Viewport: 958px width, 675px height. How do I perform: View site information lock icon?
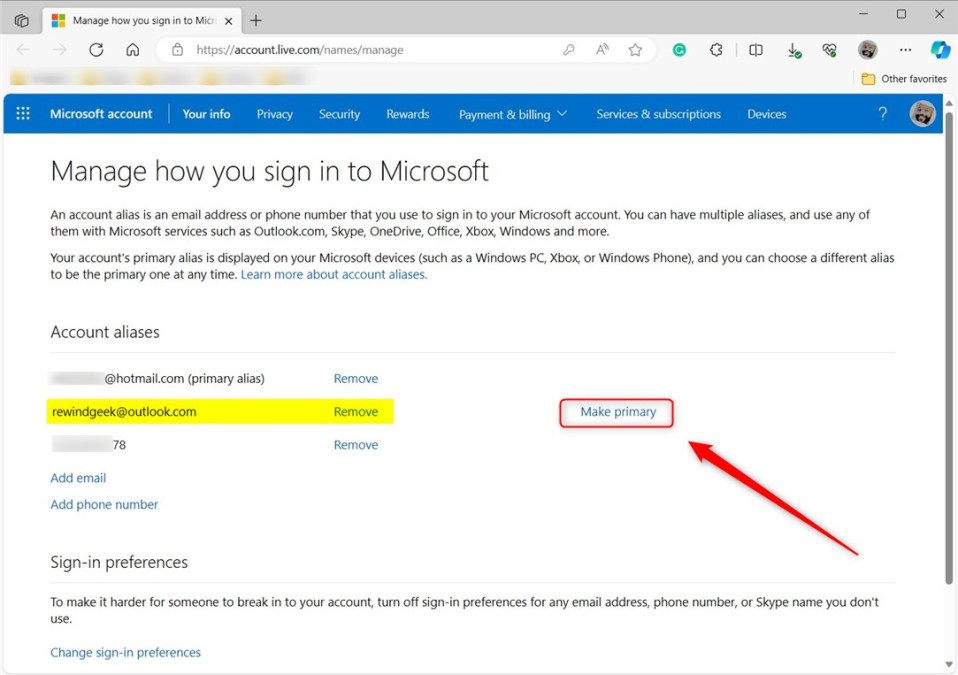(x=177, y=50)
